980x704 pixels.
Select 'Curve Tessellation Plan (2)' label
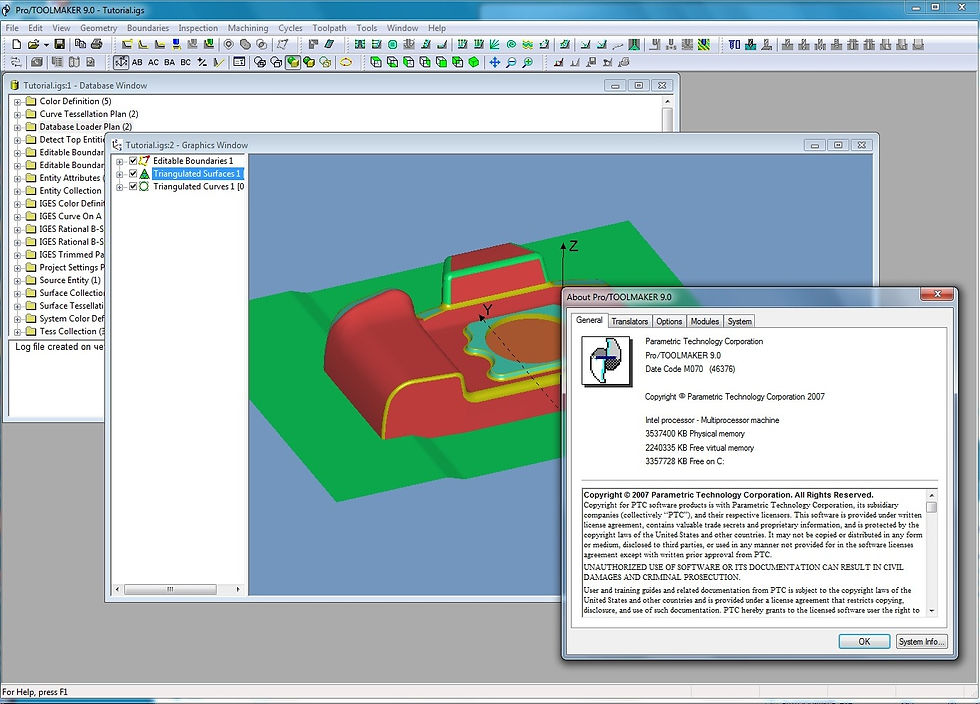(89, 114)
